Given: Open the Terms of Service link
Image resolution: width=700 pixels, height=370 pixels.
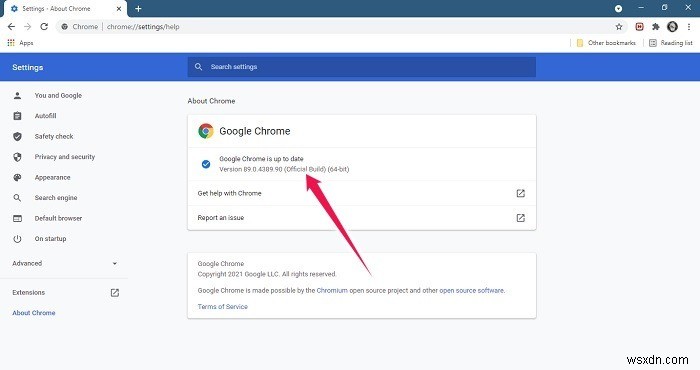Looking at the screenshot, I should pos(223,307).
